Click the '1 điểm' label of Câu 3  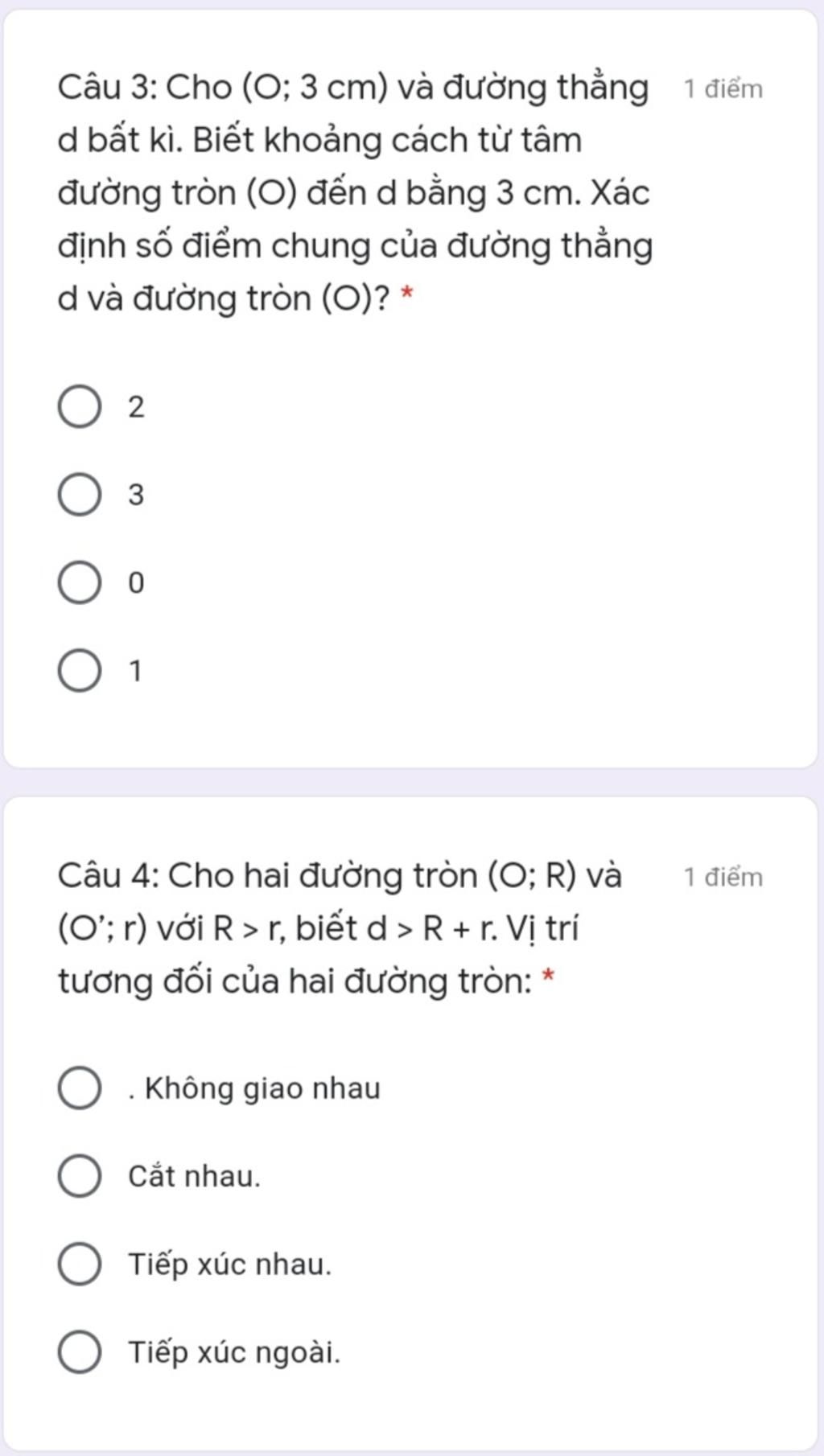723,88
